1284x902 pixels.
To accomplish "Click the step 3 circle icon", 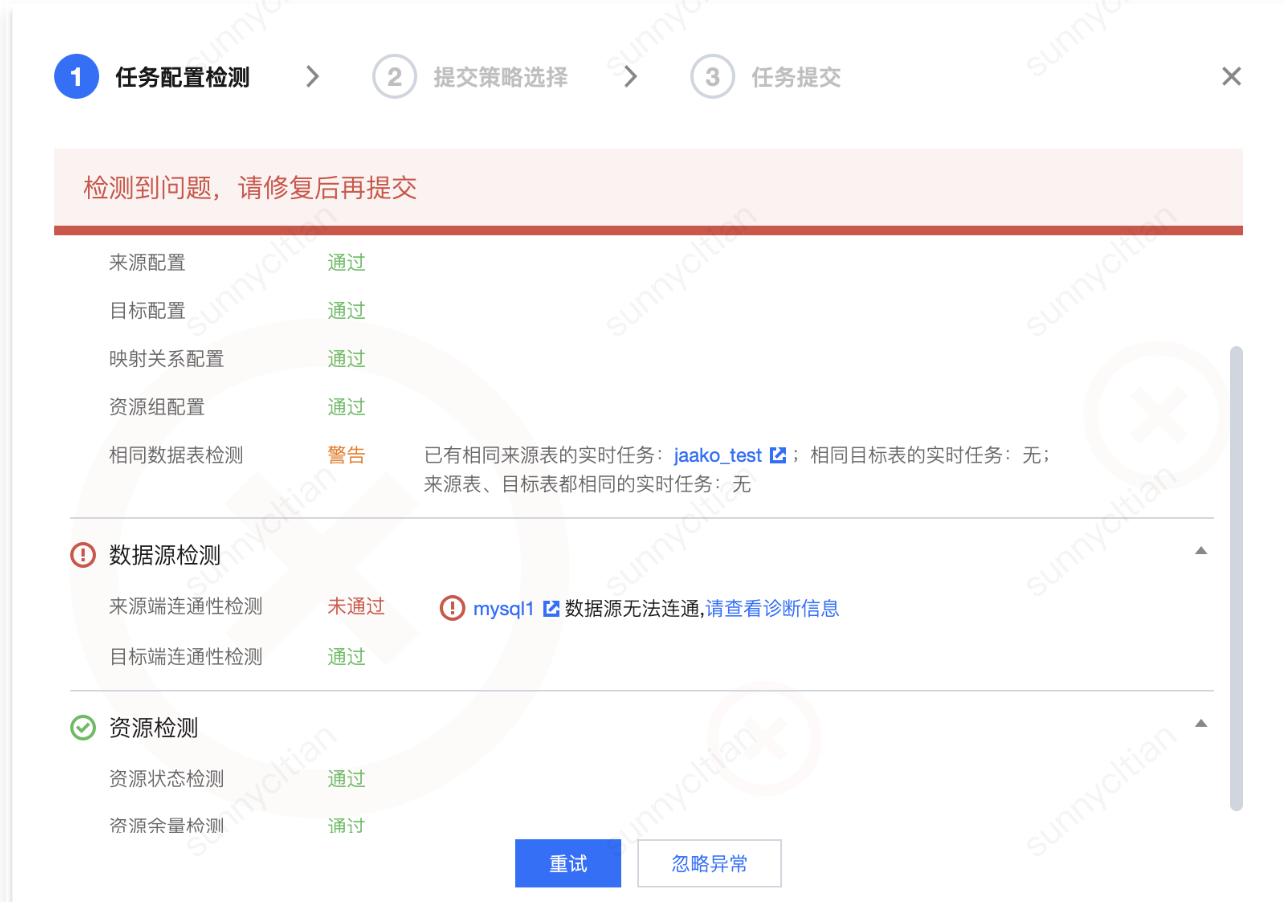I will point(712,77).
